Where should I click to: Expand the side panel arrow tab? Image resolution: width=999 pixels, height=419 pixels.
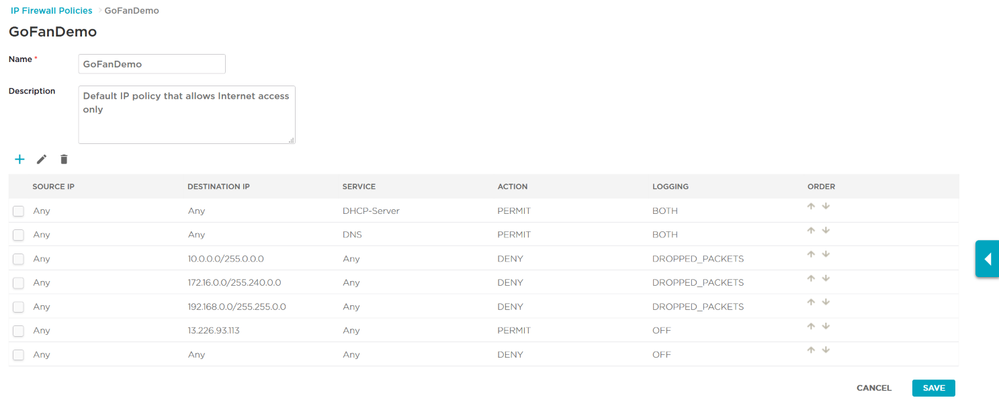(988, 259)
